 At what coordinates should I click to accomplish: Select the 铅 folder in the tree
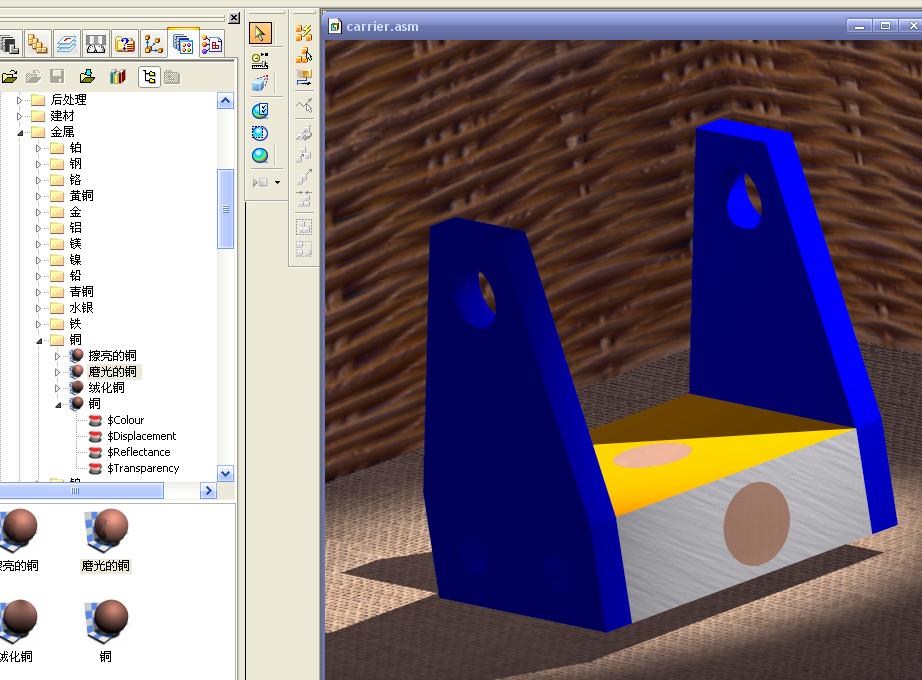click(x=75, y=275)
